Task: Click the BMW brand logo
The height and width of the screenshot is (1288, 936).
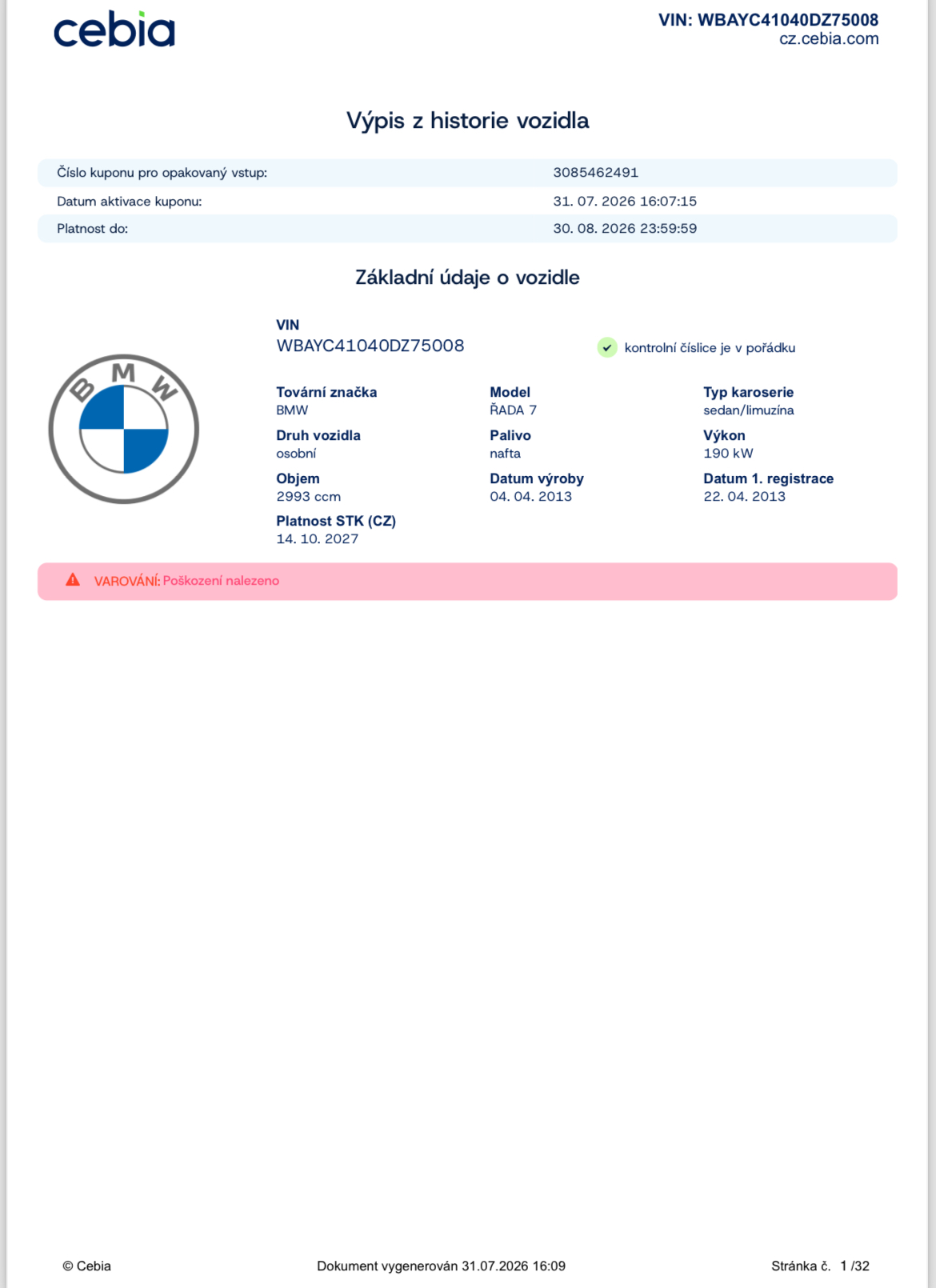Action: point(124,430)
